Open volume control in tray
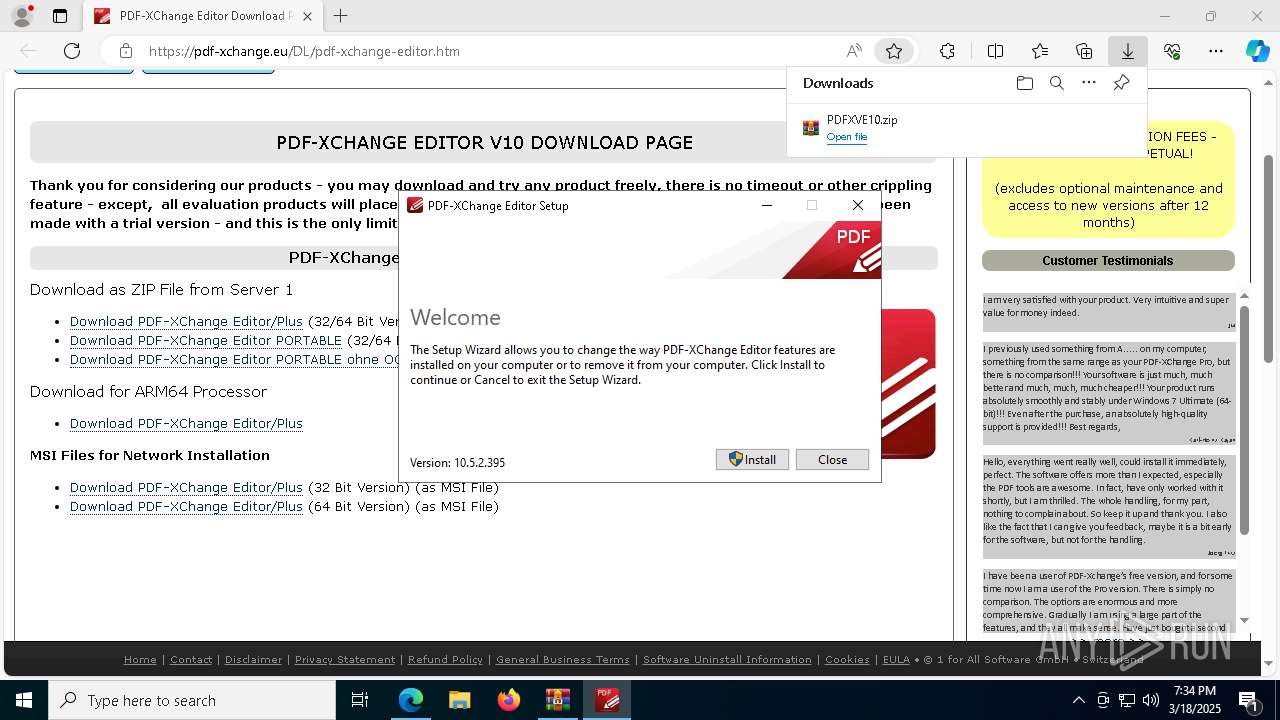 (x=1151, y=700)
